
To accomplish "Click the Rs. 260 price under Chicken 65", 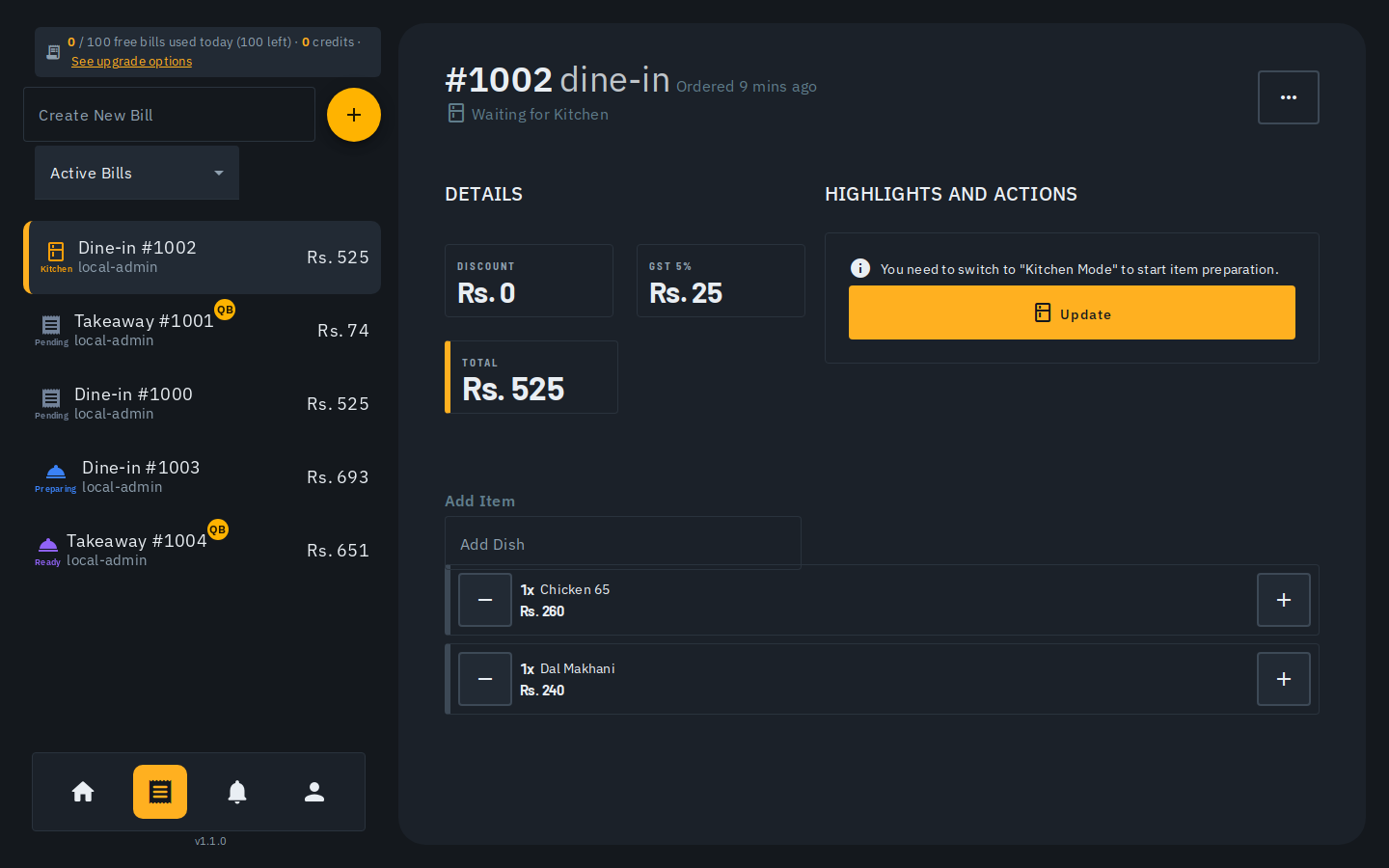I will [x=542, y=611].
